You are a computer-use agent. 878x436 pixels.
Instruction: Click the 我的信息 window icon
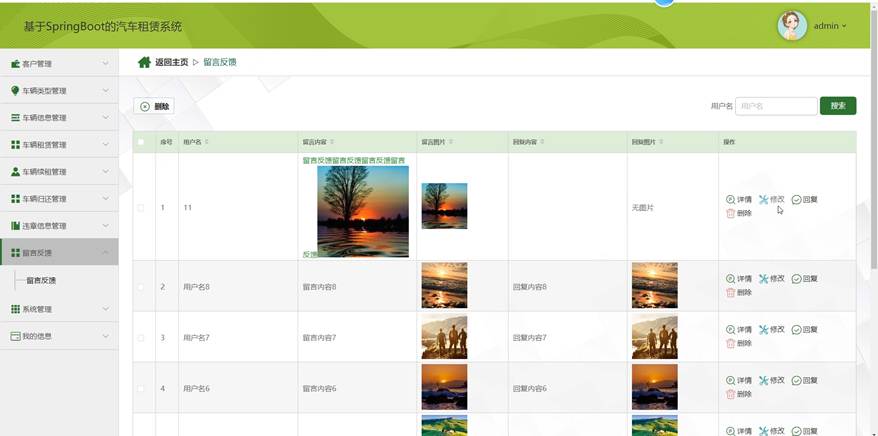[x=15, y=336]
